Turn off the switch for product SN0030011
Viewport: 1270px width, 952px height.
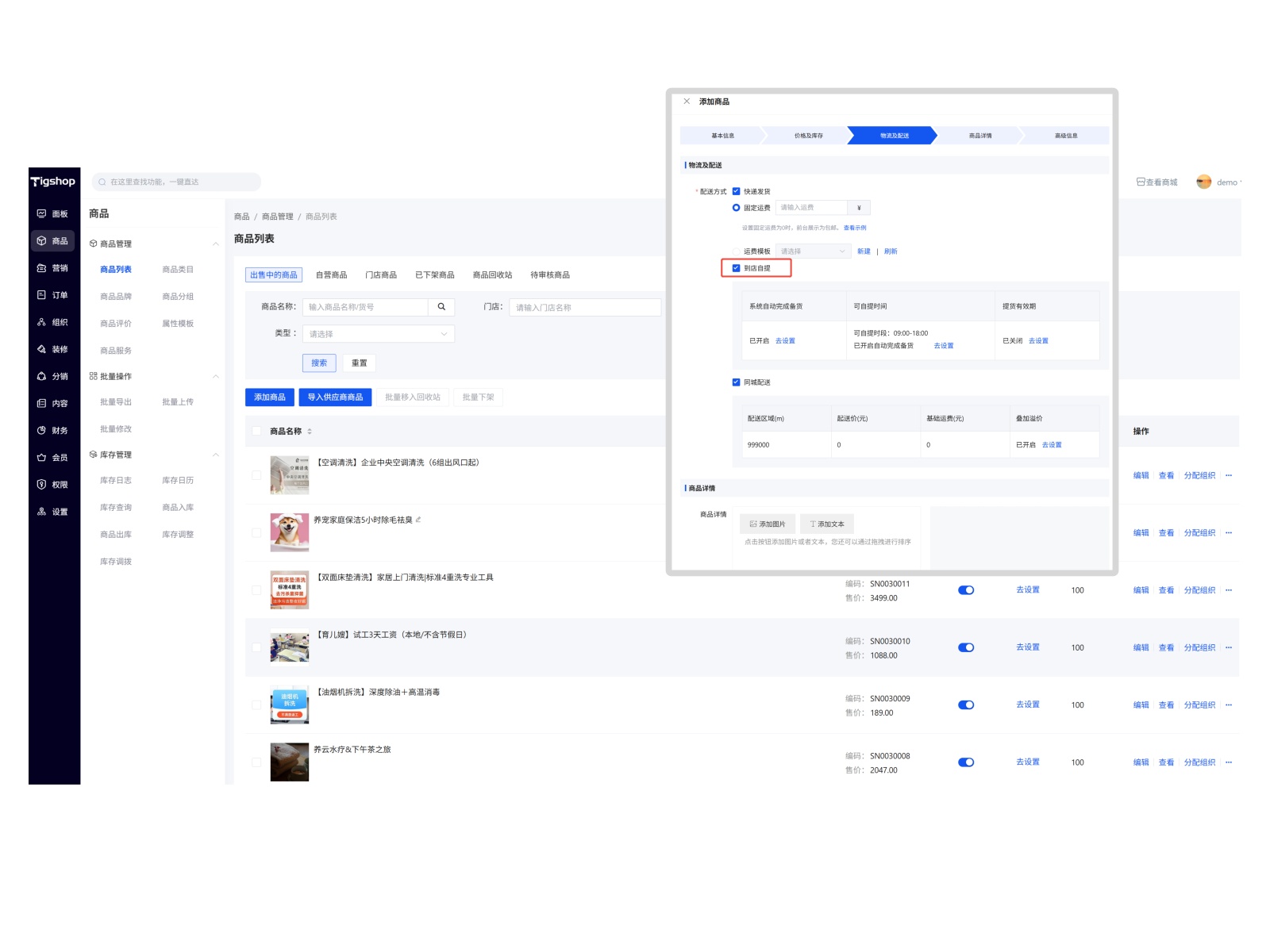click(966, 590)
